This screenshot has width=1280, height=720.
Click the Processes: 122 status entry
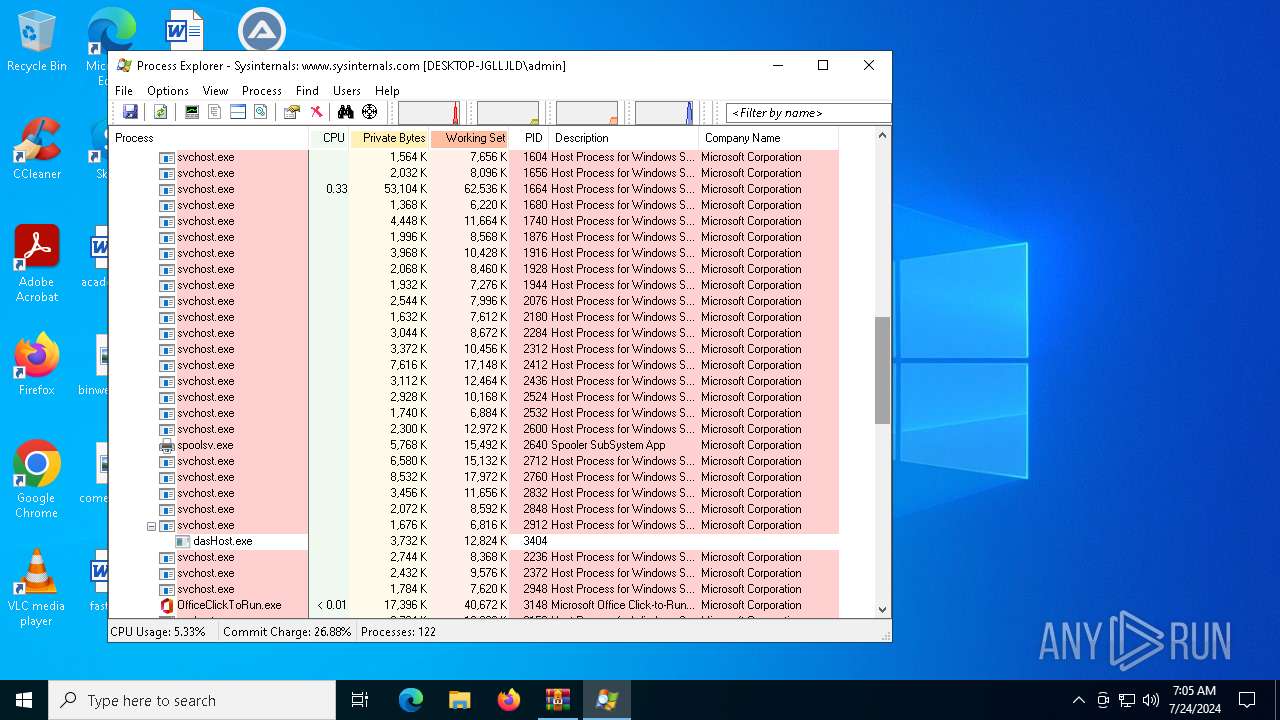(x=398, y=632)
